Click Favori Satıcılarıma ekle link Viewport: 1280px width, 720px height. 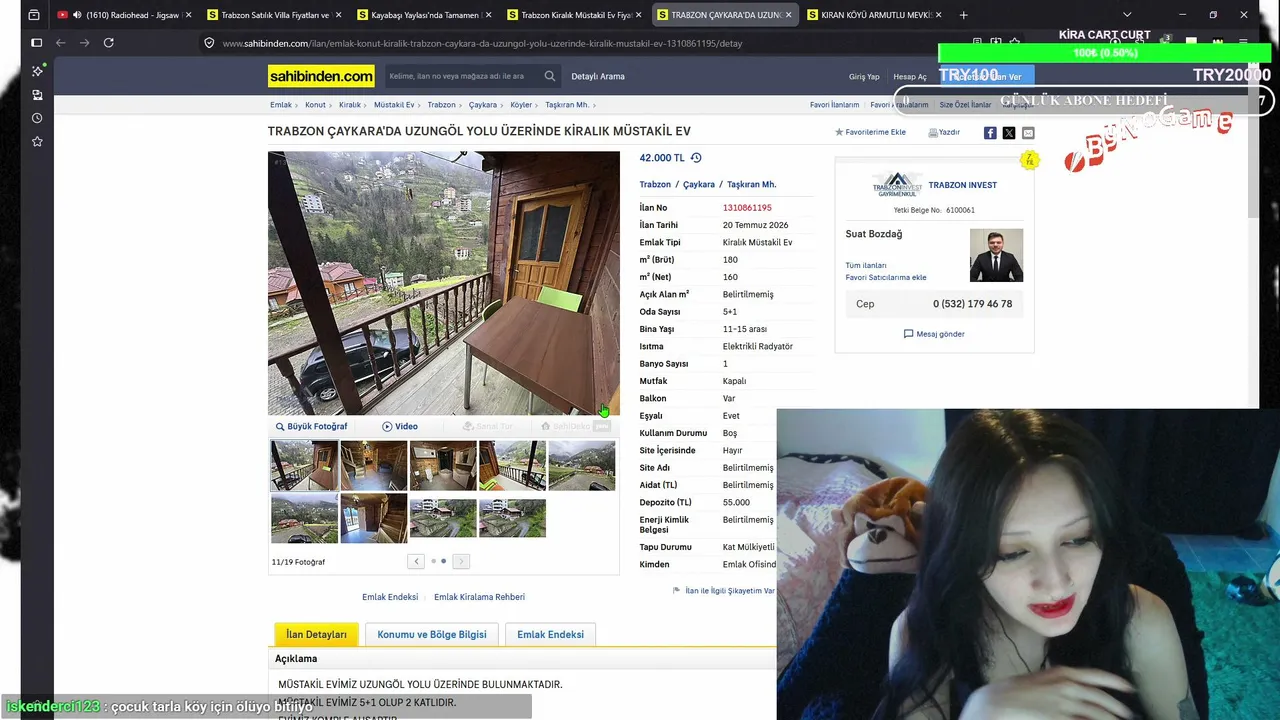[x=886, y=277]
